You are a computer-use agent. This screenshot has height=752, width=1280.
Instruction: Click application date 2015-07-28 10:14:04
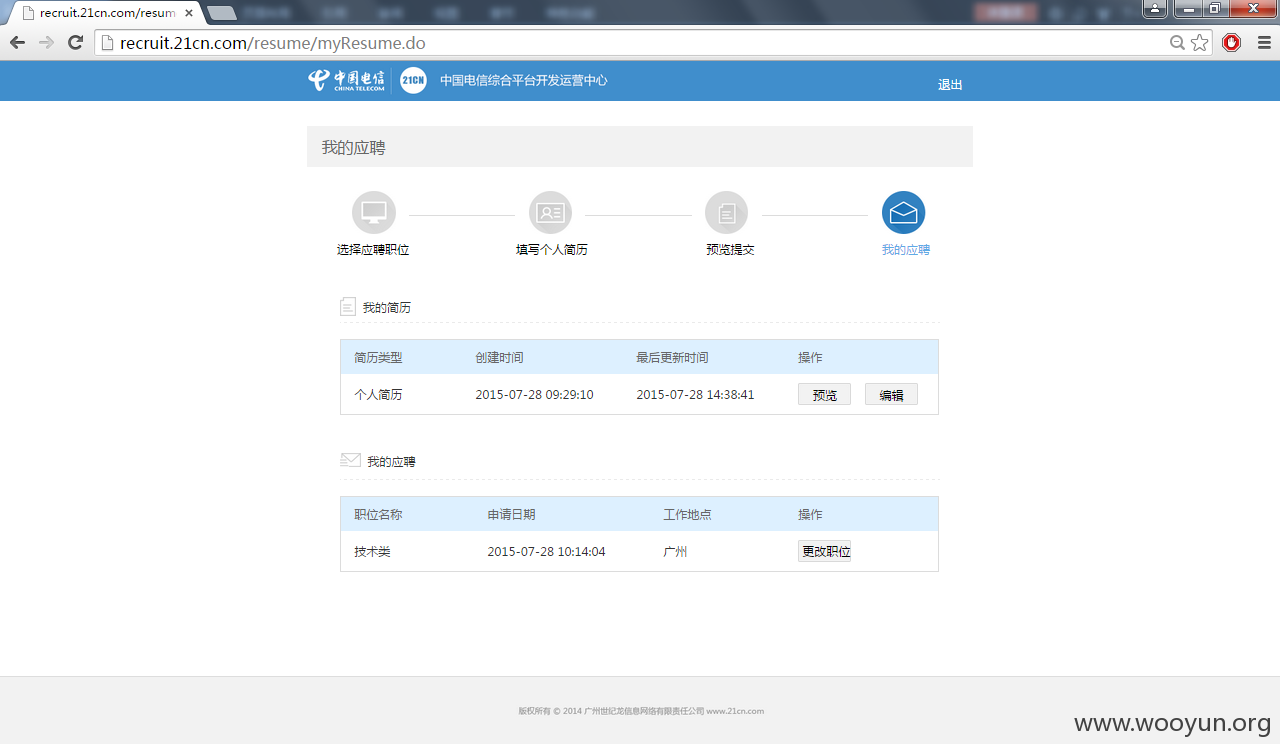tap(546, 552)
